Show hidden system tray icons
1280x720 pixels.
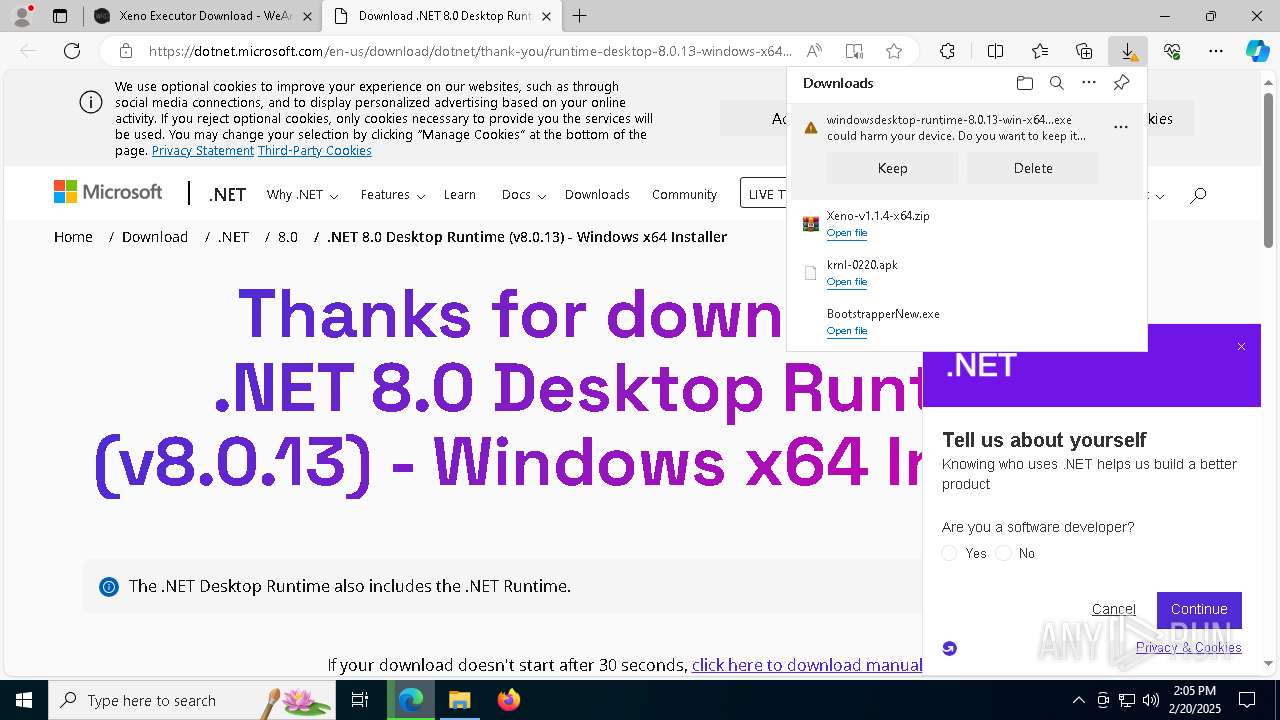(x=1078, y=700)
